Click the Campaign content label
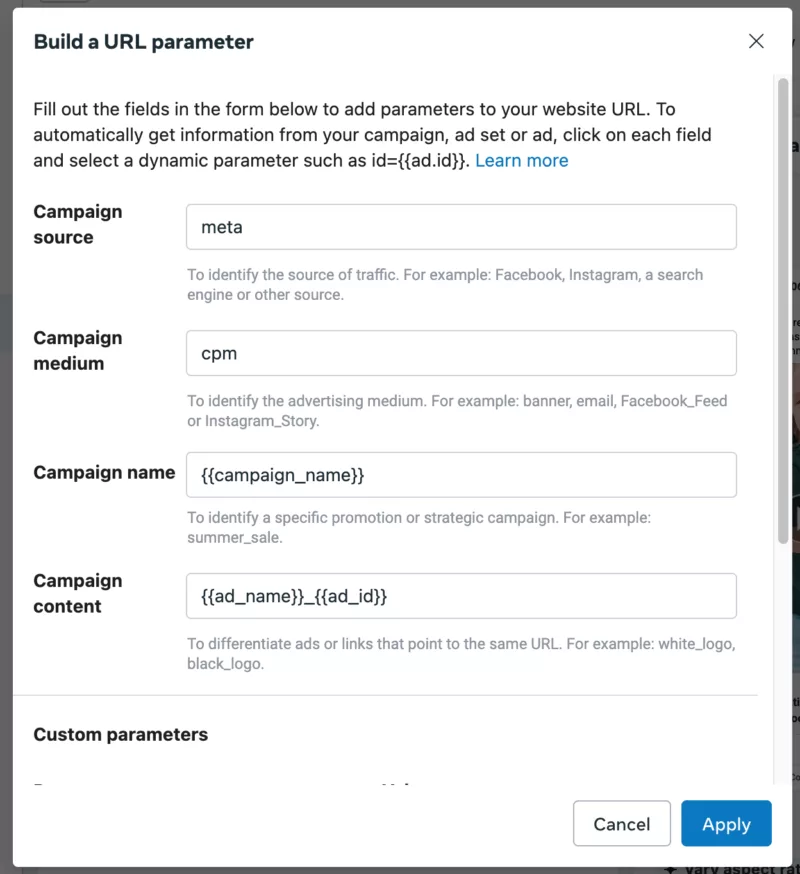800x874 pixels. point(78,593)
